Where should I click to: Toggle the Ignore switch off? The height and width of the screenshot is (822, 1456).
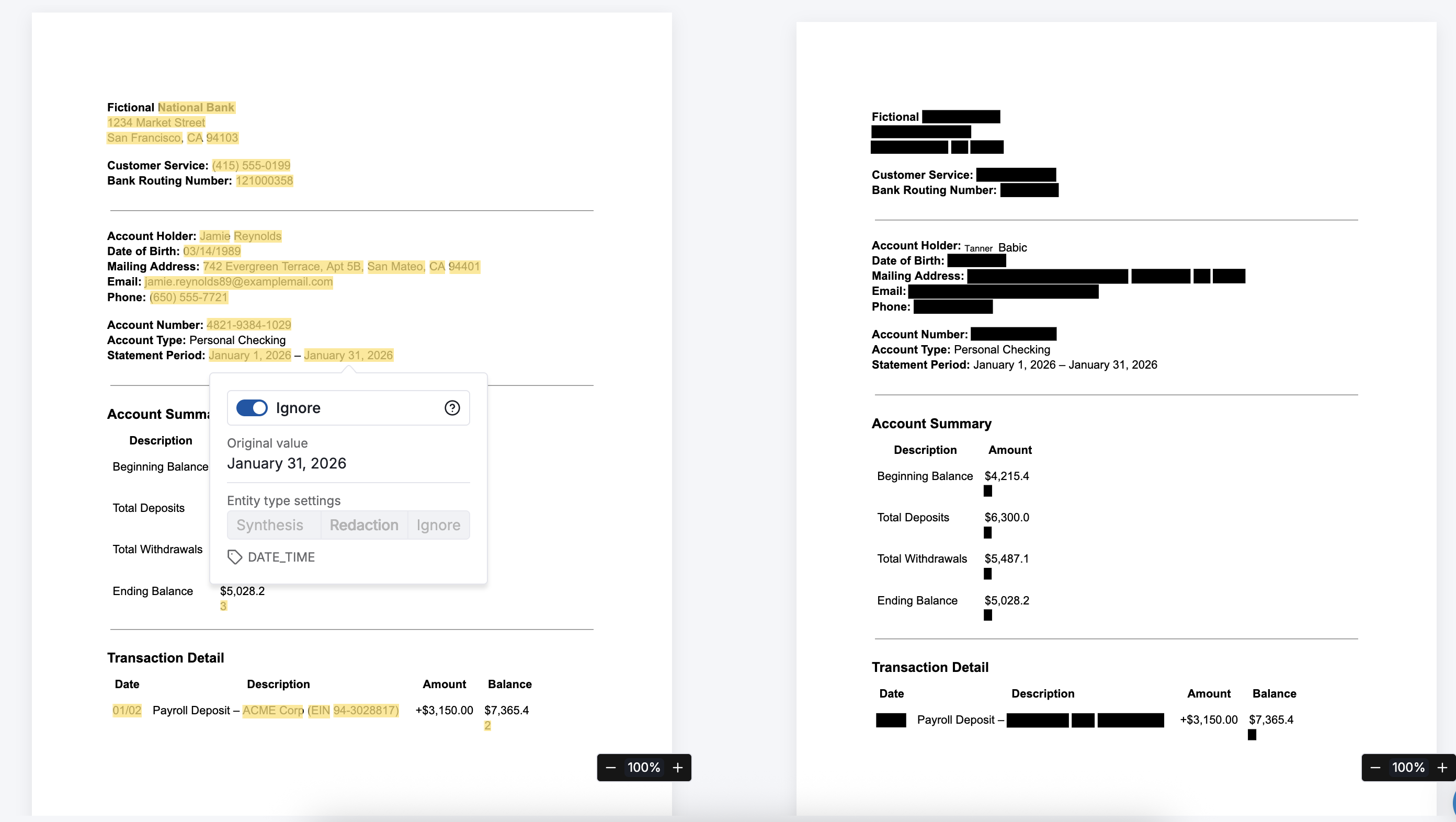click(252, 408)
